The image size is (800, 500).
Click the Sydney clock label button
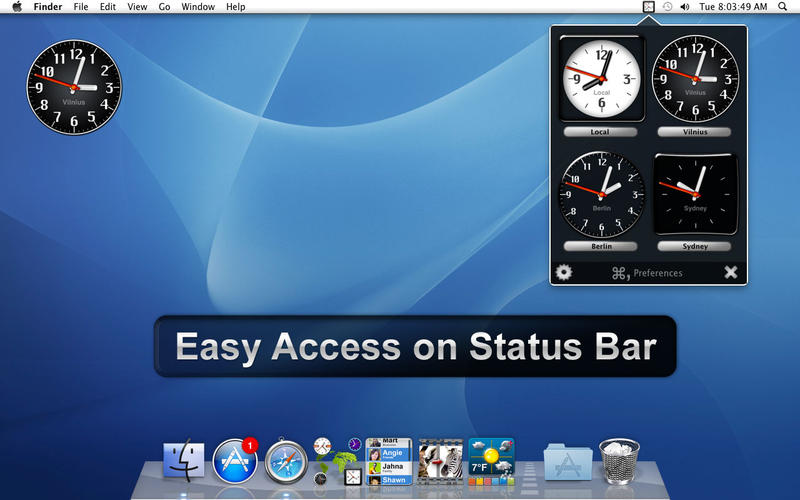click(x=695, y=246)
